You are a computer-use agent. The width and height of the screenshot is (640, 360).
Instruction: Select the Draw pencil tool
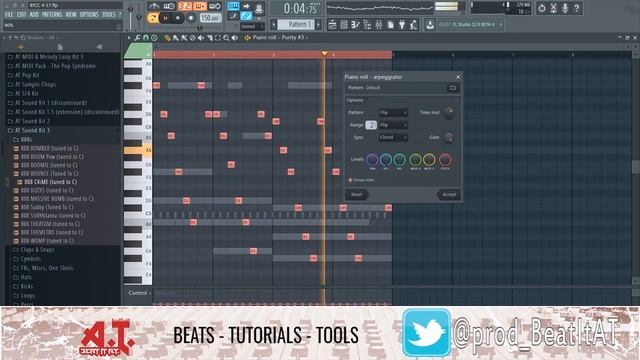[x=167, y=38]
